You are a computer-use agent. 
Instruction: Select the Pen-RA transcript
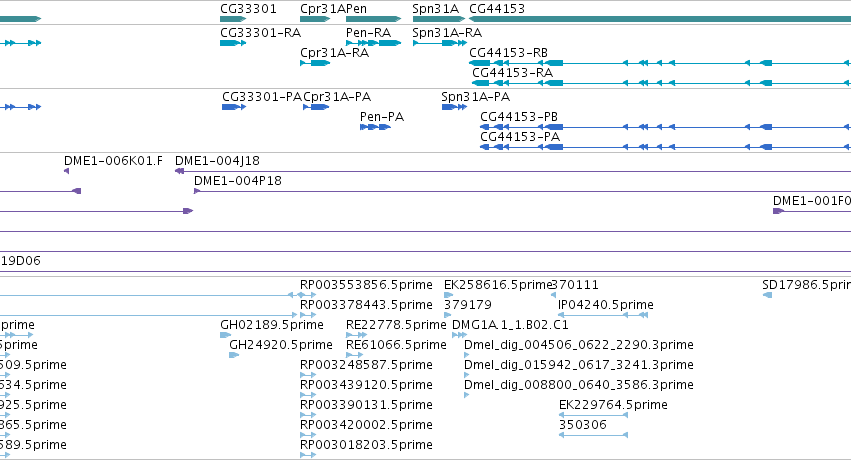369,33
